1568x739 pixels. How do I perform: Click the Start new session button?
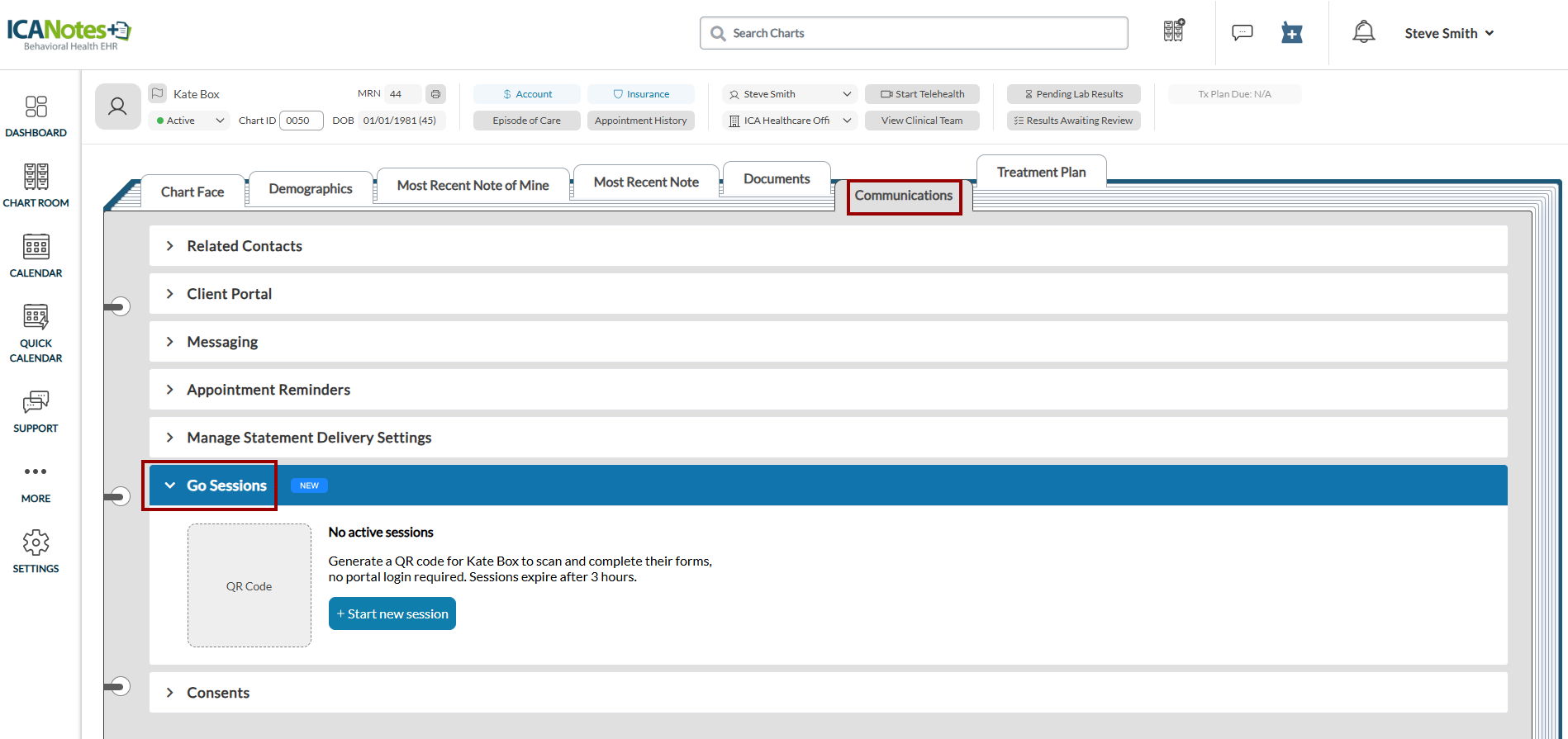[x=392, y=613]
